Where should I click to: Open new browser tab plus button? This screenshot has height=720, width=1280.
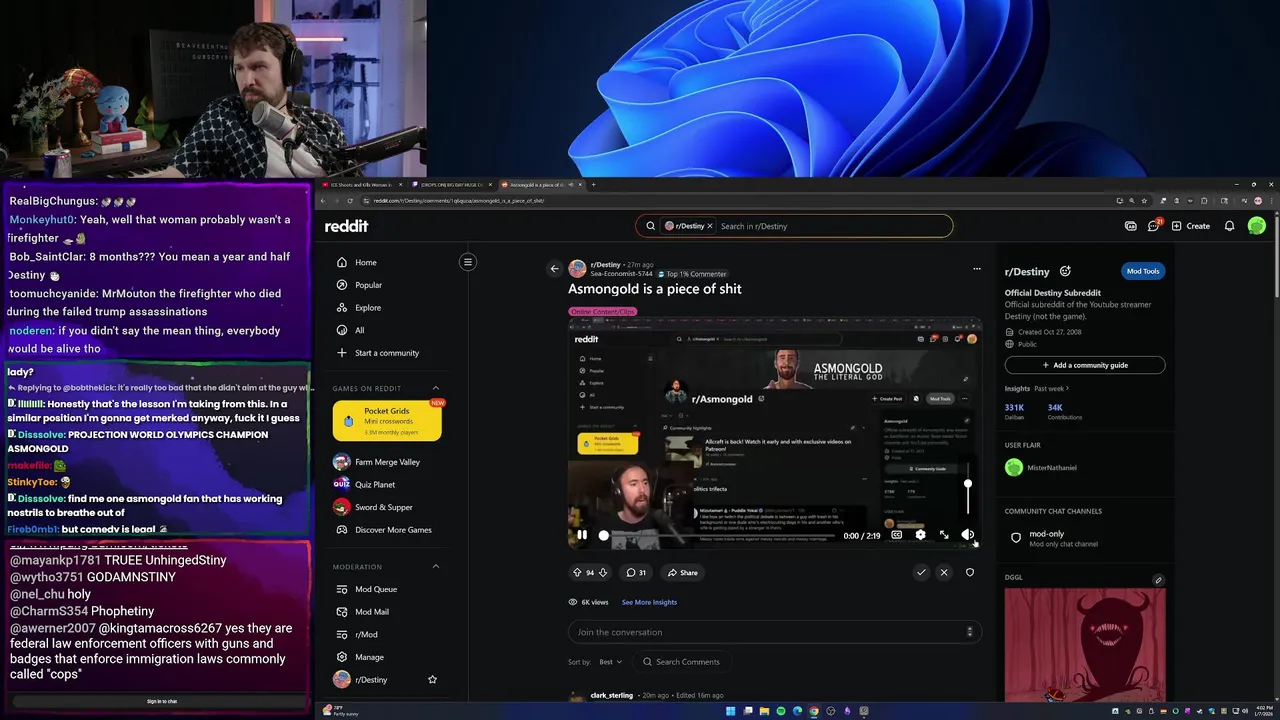(593, 184)
